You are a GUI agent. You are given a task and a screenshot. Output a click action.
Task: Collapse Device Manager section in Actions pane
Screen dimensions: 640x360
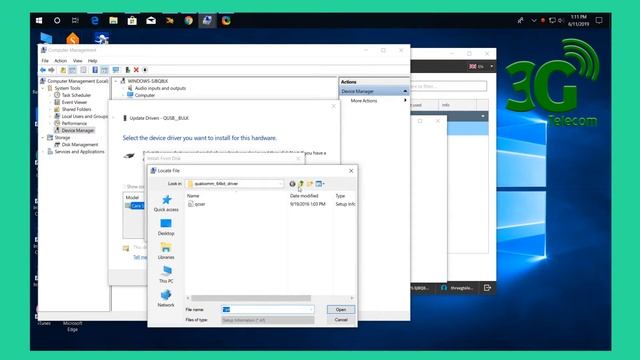click(405, 91)
